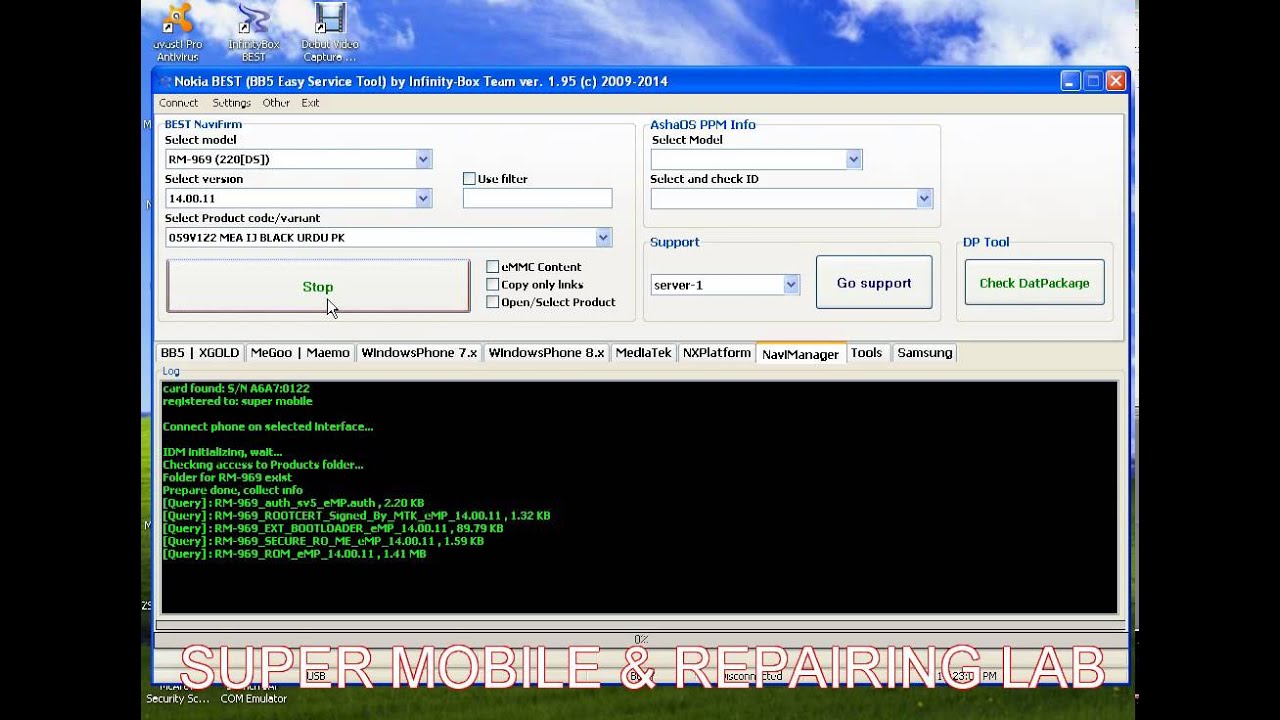Screen dimensions: 1280x720
Task: Open the Select version 14.00.11 dropdown
Action: tap(423, 198)
